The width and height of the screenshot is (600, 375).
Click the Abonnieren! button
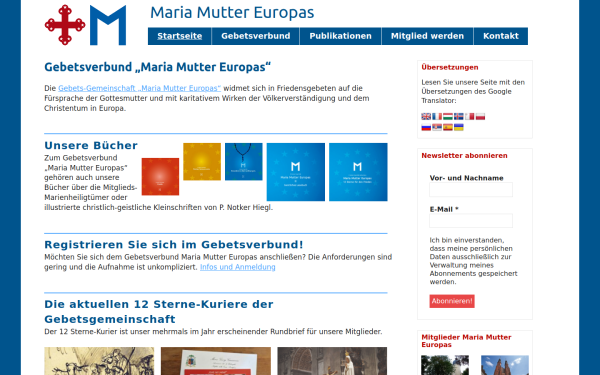tap(452, 301)
